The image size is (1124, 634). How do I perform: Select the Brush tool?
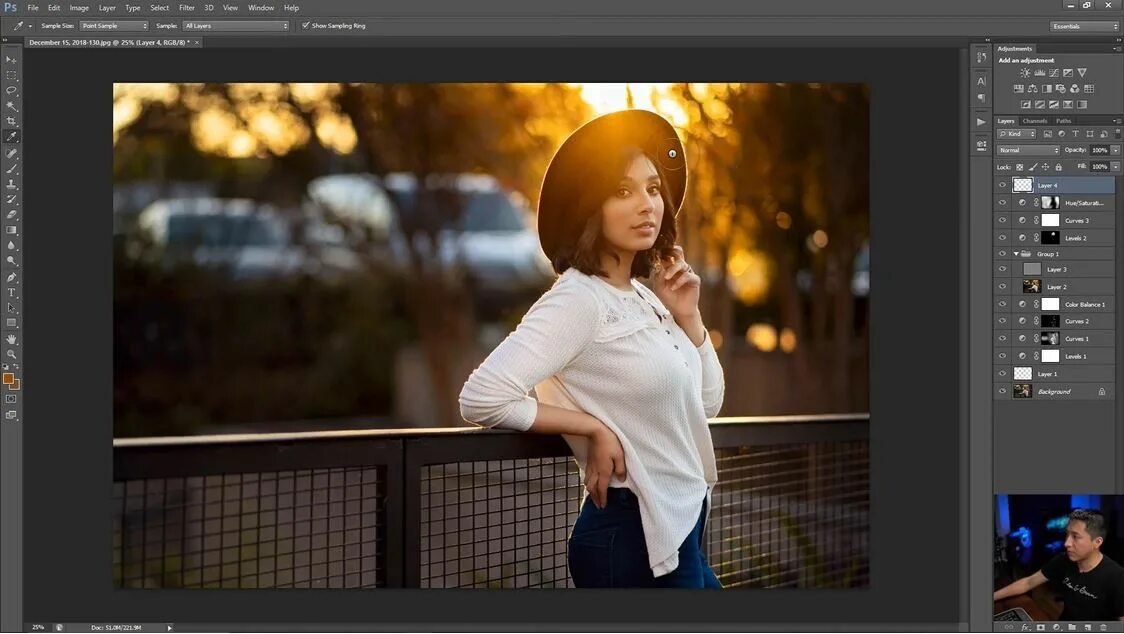point(11,169)
